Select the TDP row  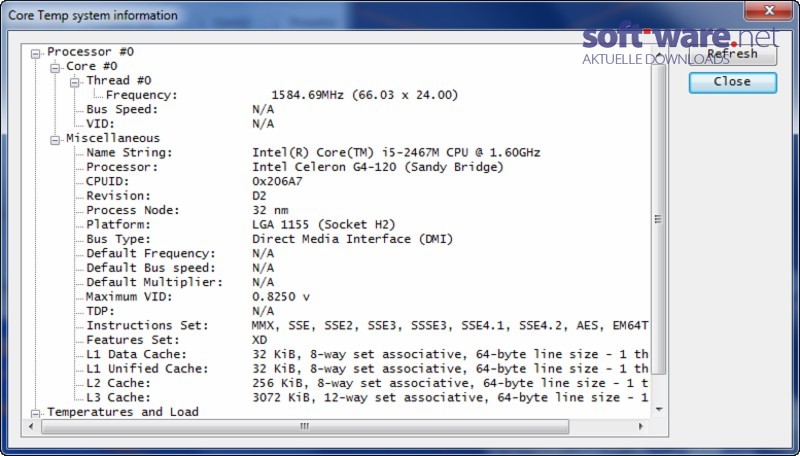point(180,311)
